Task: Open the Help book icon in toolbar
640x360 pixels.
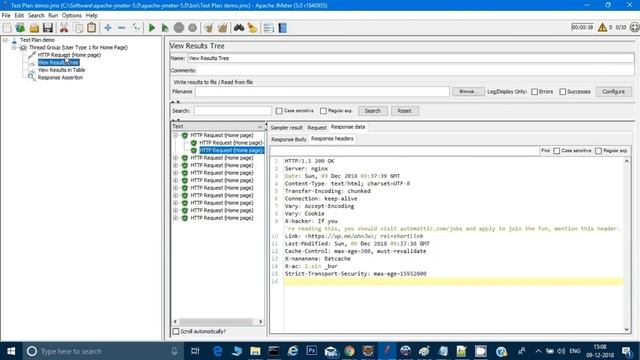Action: (282, 28)
